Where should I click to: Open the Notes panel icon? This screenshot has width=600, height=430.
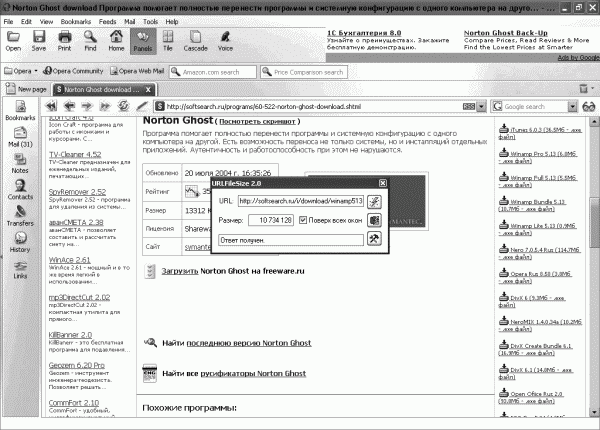point(20,163)
